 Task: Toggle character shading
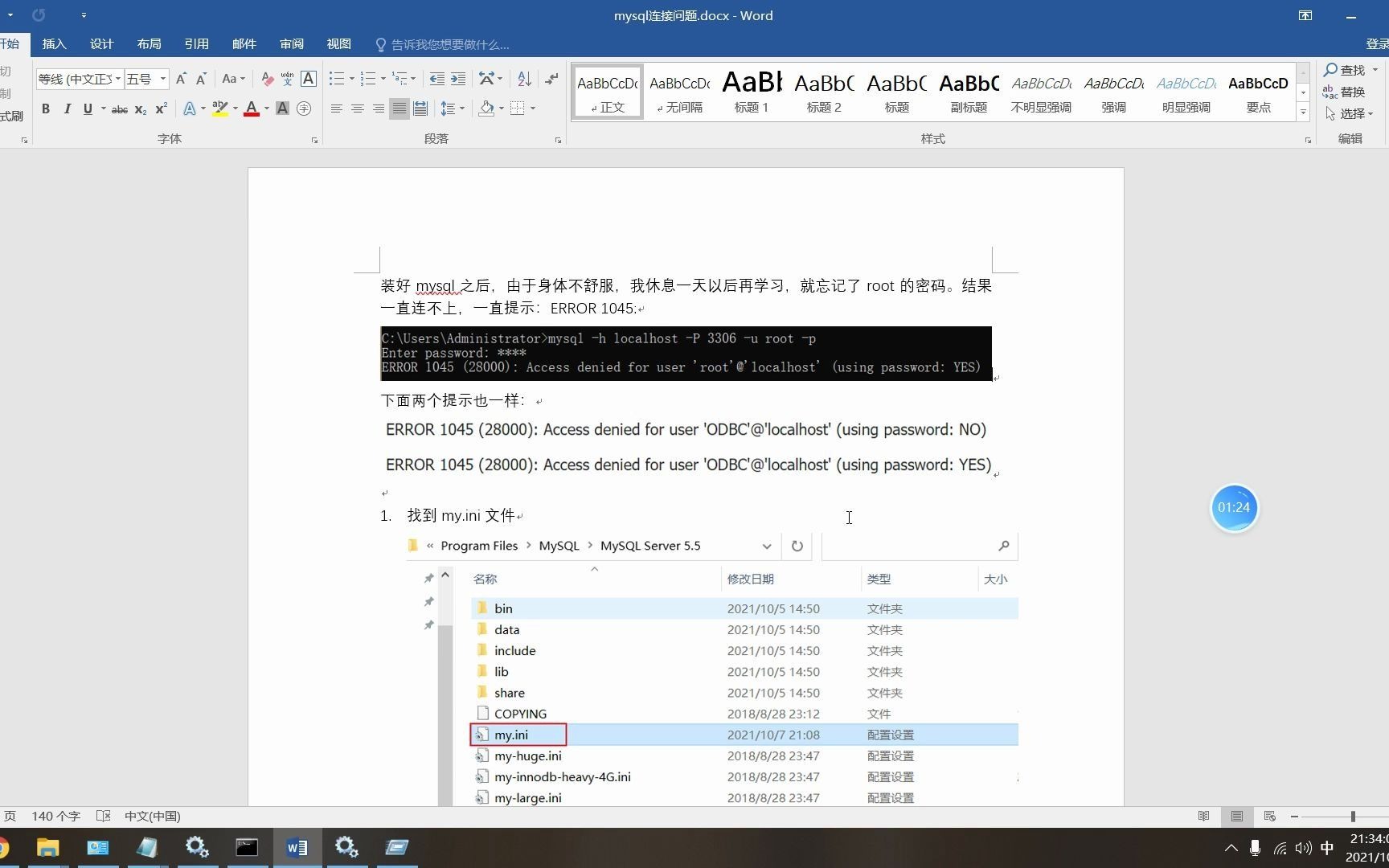click(x=282, y=108)
